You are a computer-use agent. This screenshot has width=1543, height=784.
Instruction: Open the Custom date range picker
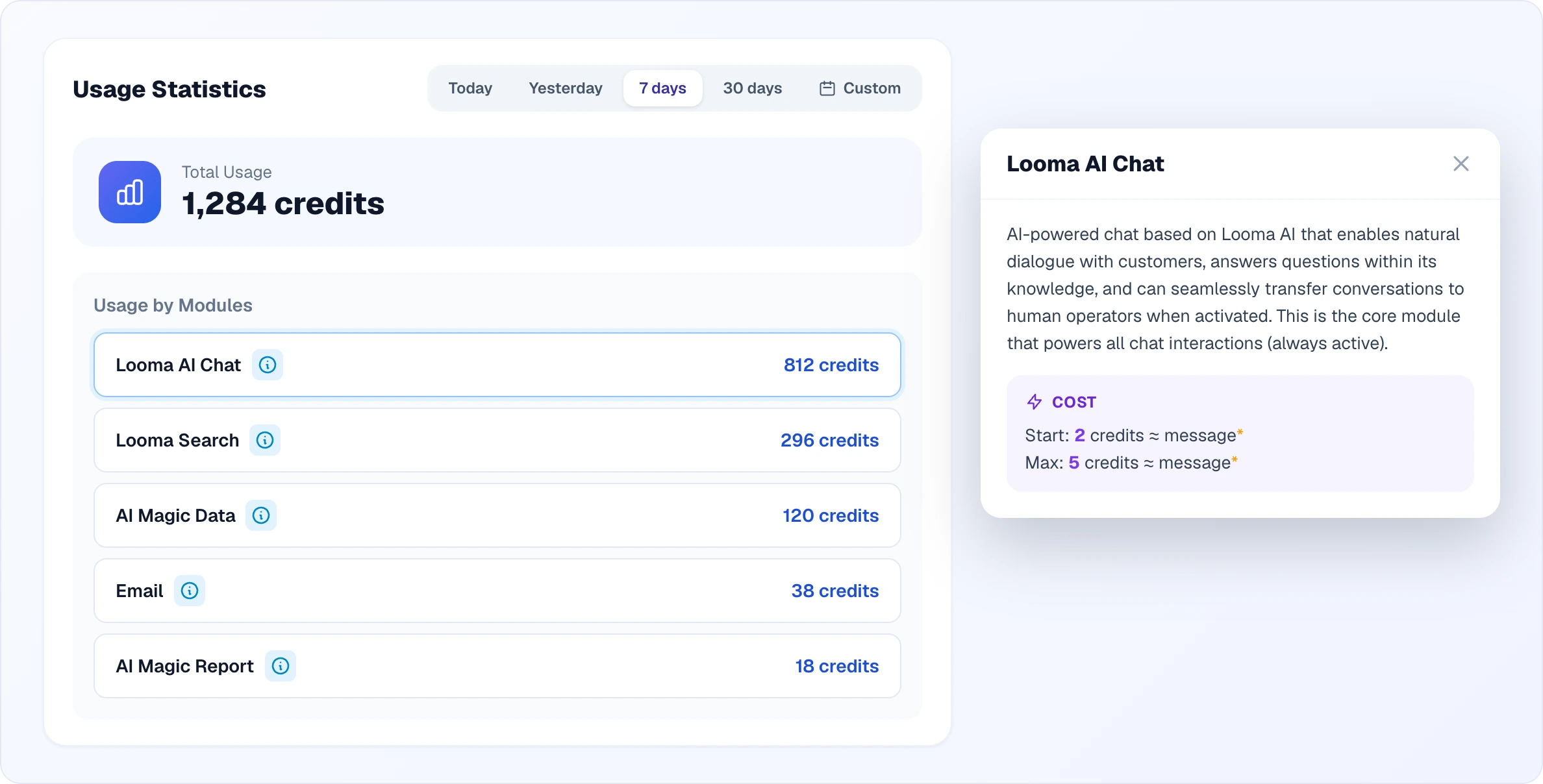click(x=860, y=88)
